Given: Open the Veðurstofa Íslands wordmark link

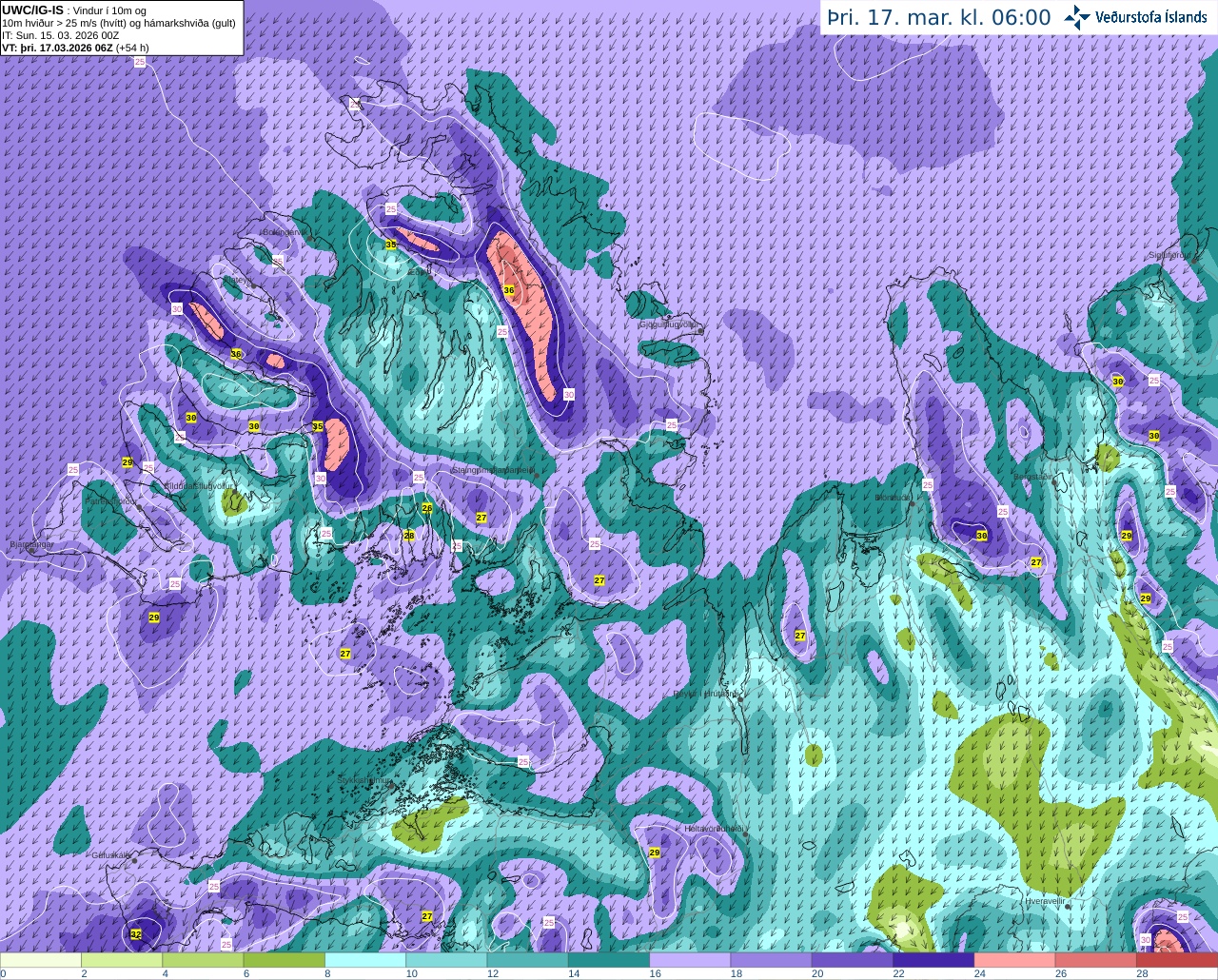Looking at the screenshot, I should pos(1151,17).
